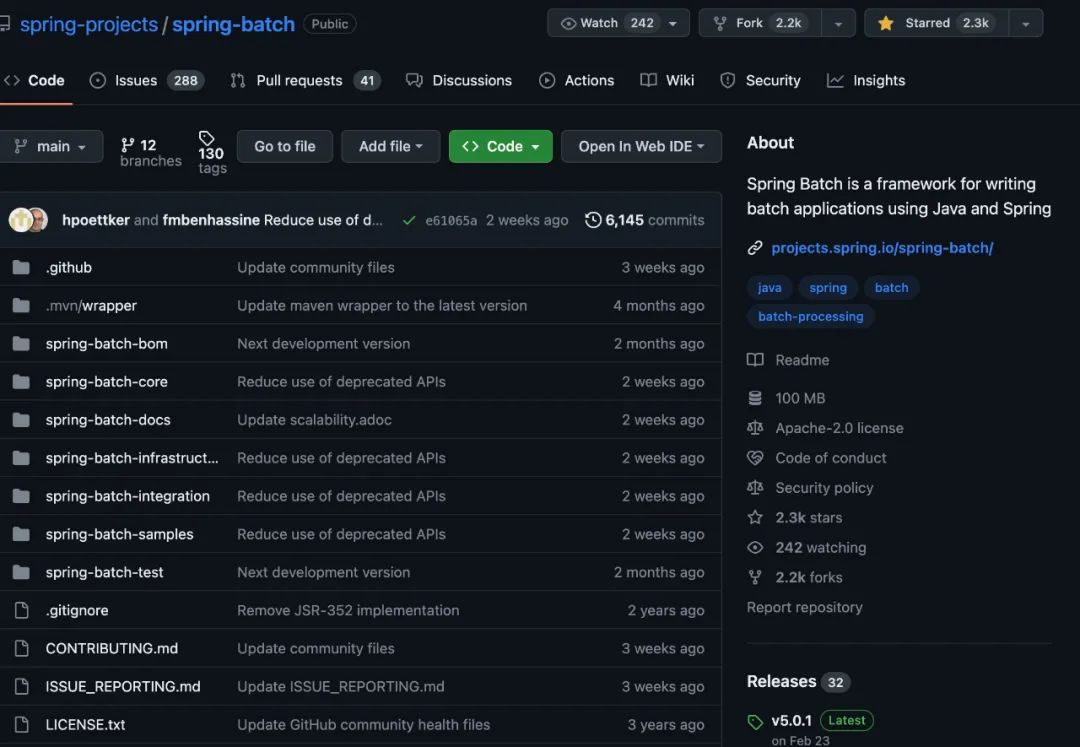The image size is (1080, 747).
Task: Open the green Code clone dropdown
Action: pyautogui.click(x=501, y=146)
